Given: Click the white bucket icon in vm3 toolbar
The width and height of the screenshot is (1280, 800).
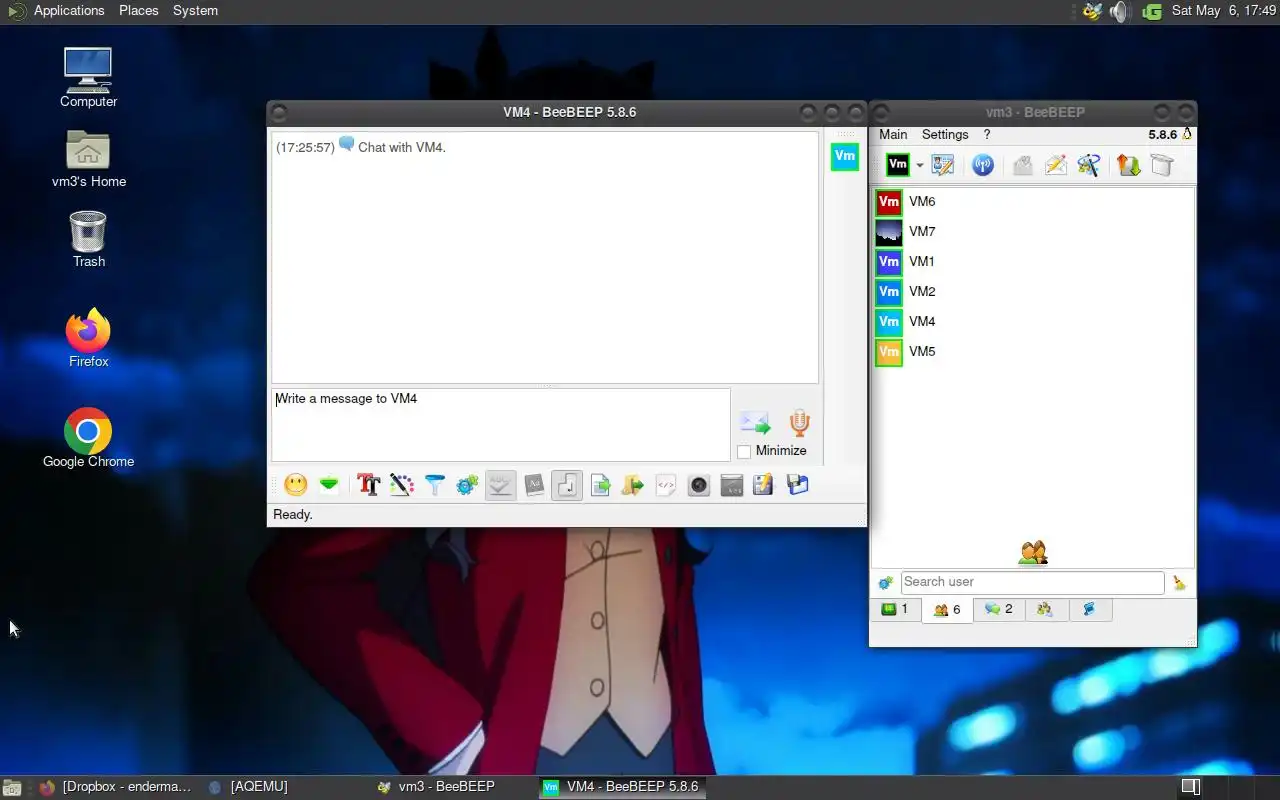Looking at the screenshot, I should click(x=1162, y=165).
